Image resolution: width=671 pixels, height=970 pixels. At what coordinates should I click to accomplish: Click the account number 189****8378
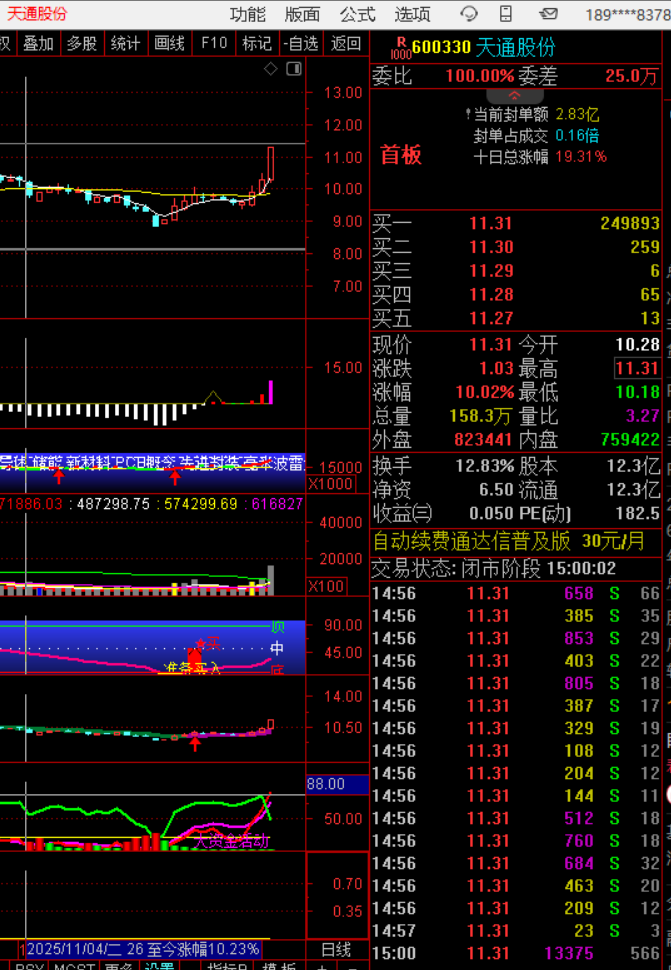click(628, 15)
